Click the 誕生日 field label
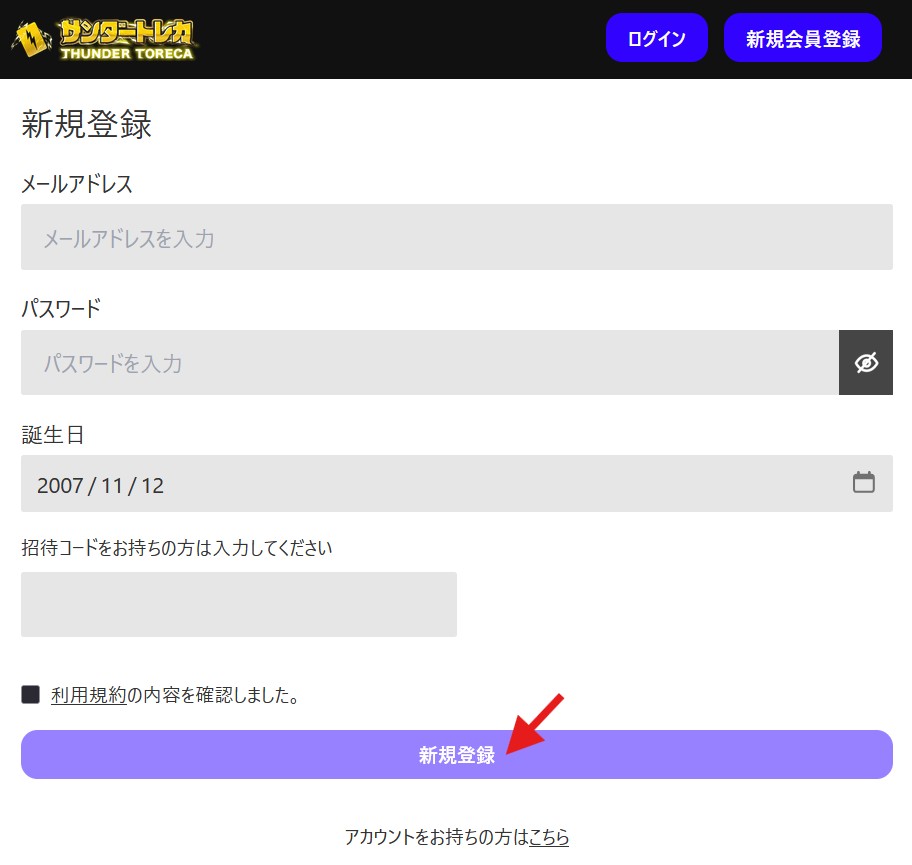 [x=52, y=435]
